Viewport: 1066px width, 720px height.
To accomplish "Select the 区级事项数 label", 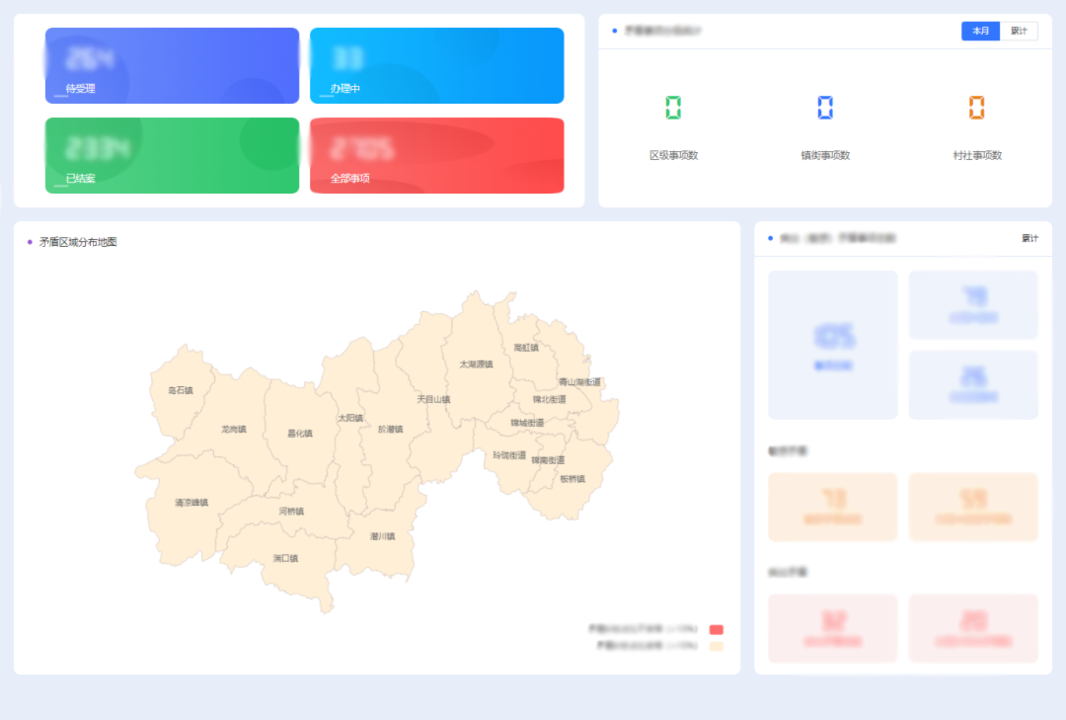I will [674, 155].
